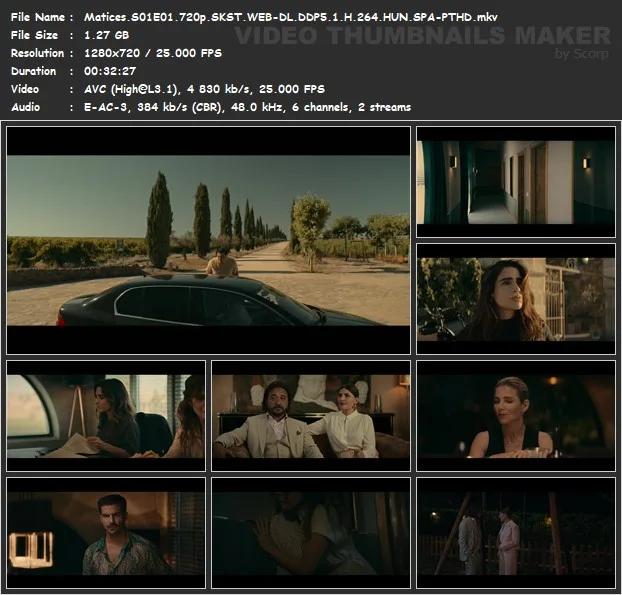Select thumbnail of man in patterned shirt
Image resolution: width=622 pixels, height=595 pixels.
106,533
